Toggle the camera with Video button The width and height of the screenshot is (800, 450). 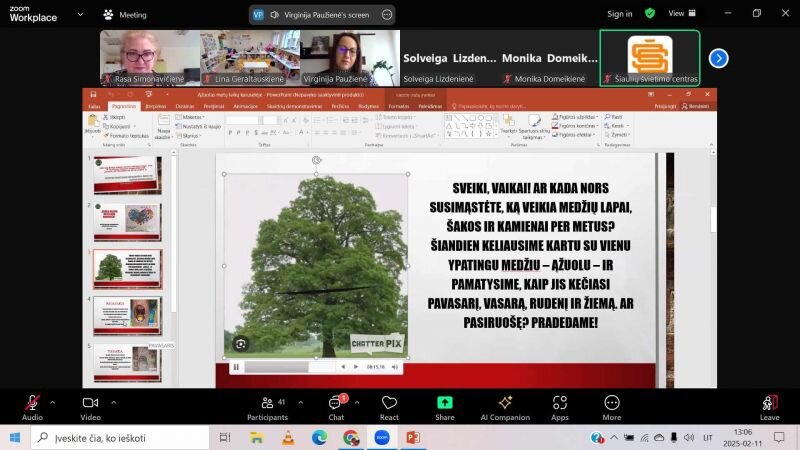click(90, 403)
